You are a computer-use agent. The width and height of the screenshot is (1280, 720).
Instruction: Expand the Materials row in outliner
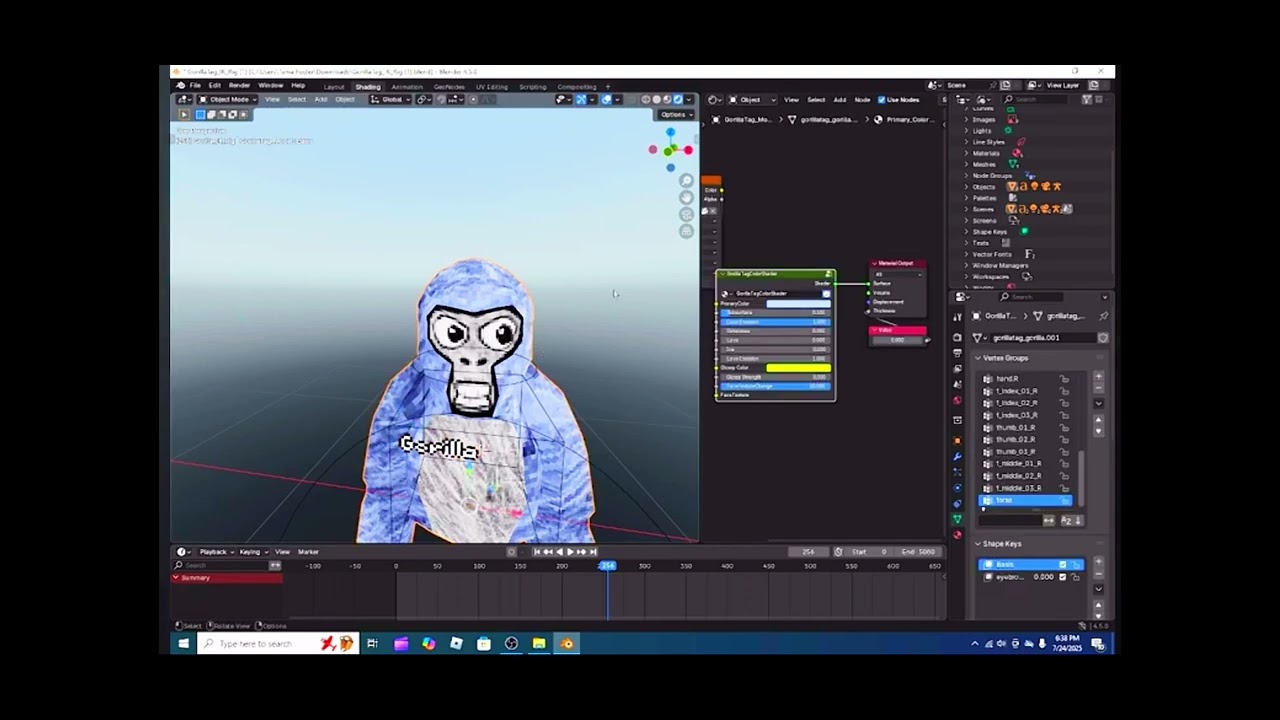[x=966, y=153]
